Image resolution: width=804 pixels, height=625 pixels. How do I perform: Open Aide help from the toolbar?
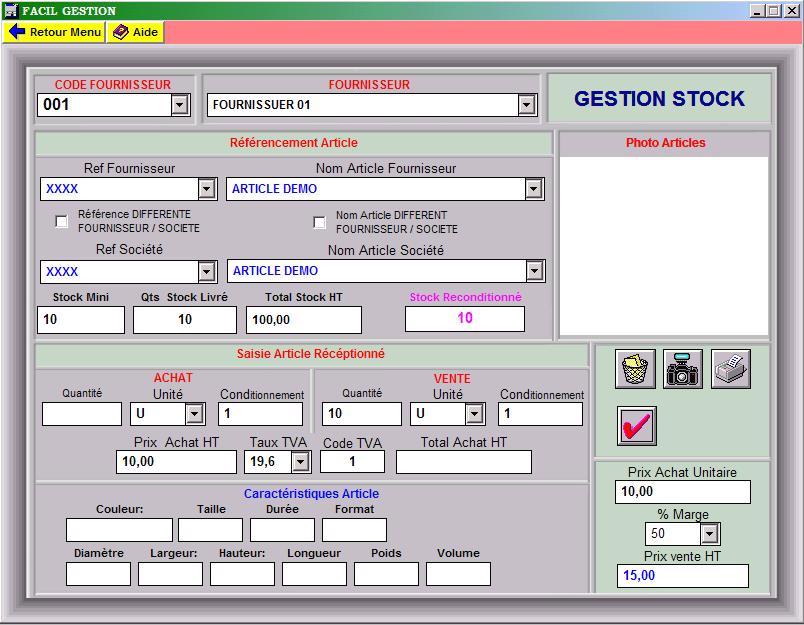point(135,32)
